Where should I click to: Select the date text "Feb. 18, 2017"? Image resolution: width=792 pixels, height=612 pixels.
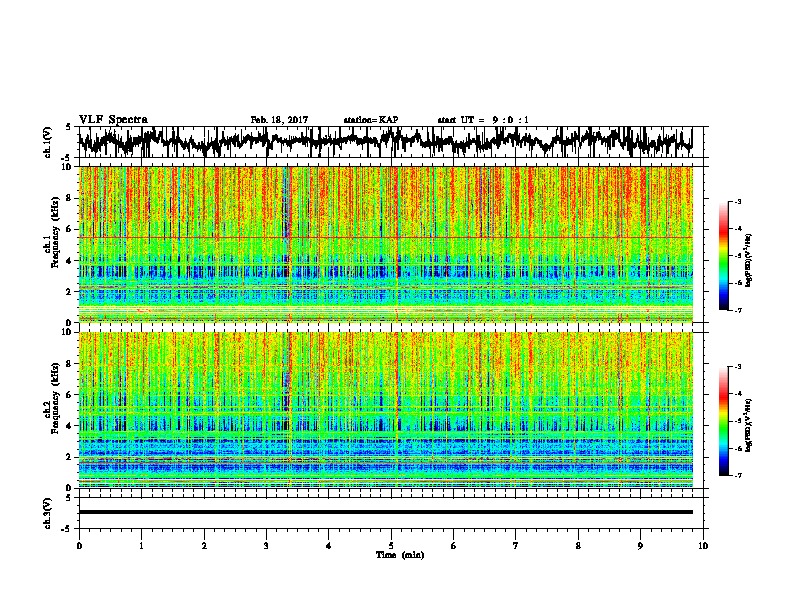(x=279, y=120)
